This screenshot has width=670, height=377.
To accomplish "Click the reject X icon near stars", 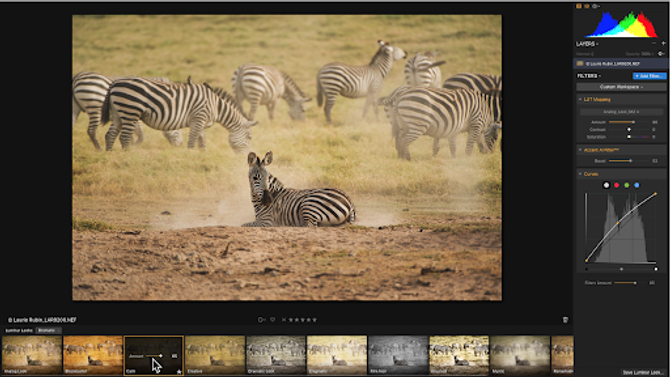I will point(283,320).
